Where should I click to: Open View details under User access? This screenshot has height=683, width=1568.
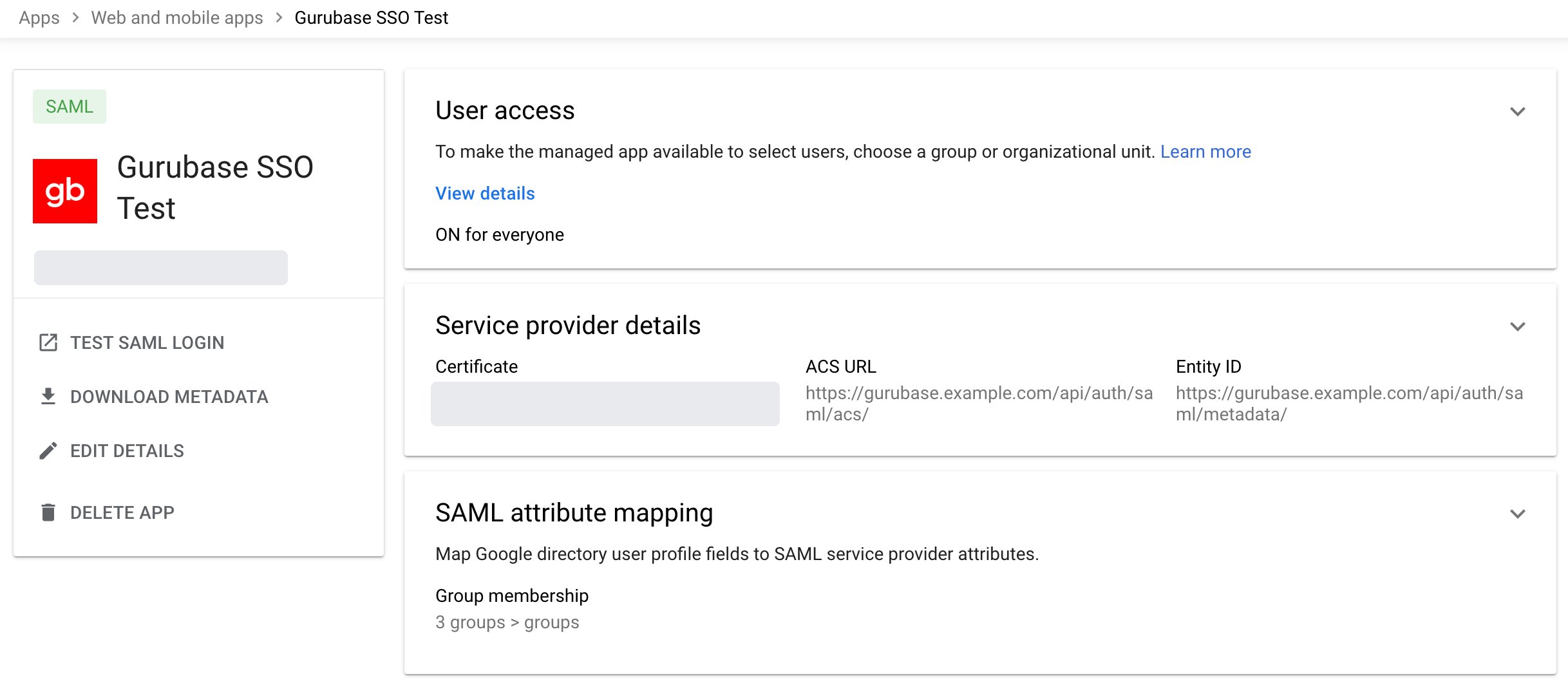click(485, 194)
